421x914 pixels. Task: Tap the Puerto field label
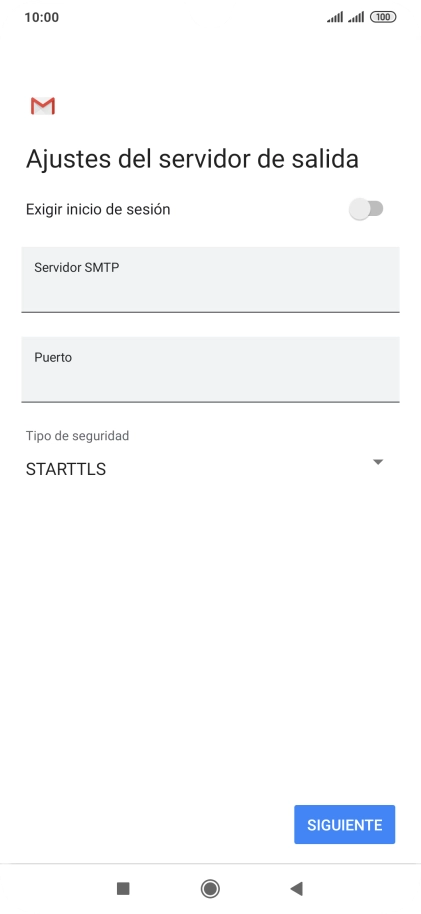[x=53, y=357]
